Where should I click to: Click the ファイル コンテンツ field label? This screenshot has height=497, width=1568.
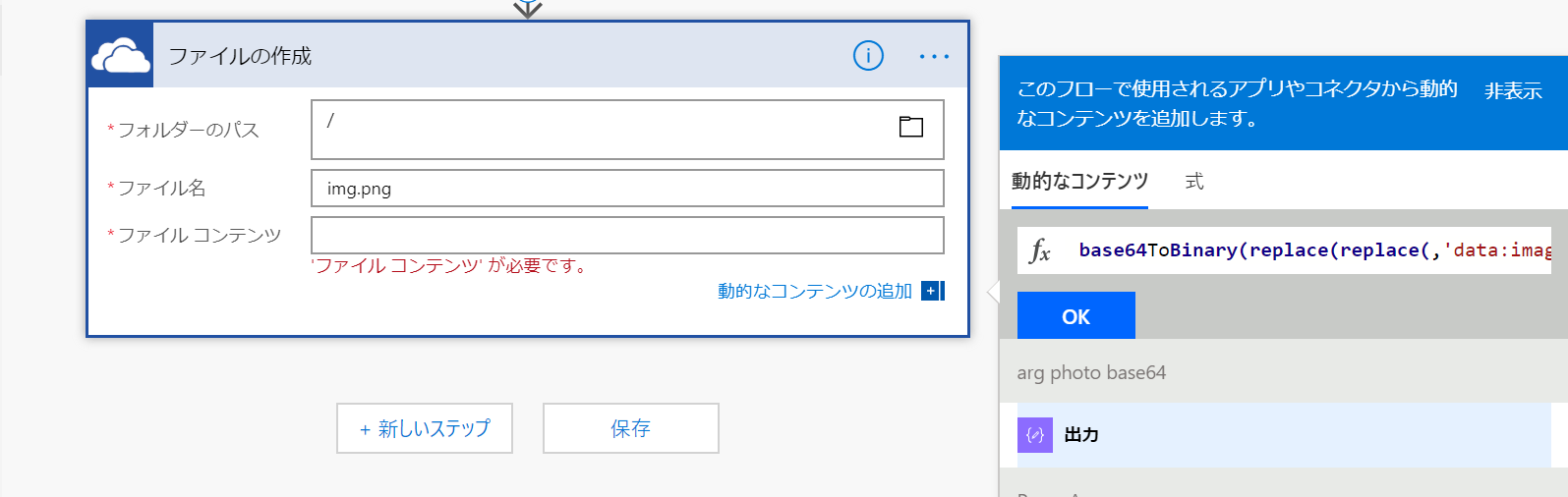tap(200, 236)
